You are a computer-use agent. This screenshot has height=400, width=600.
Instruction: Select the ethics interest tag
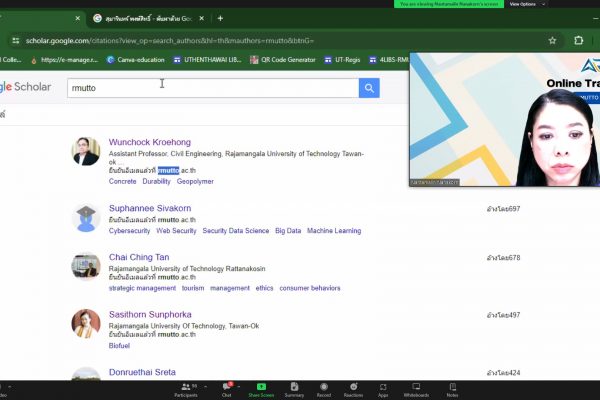(x=264, y=288)
